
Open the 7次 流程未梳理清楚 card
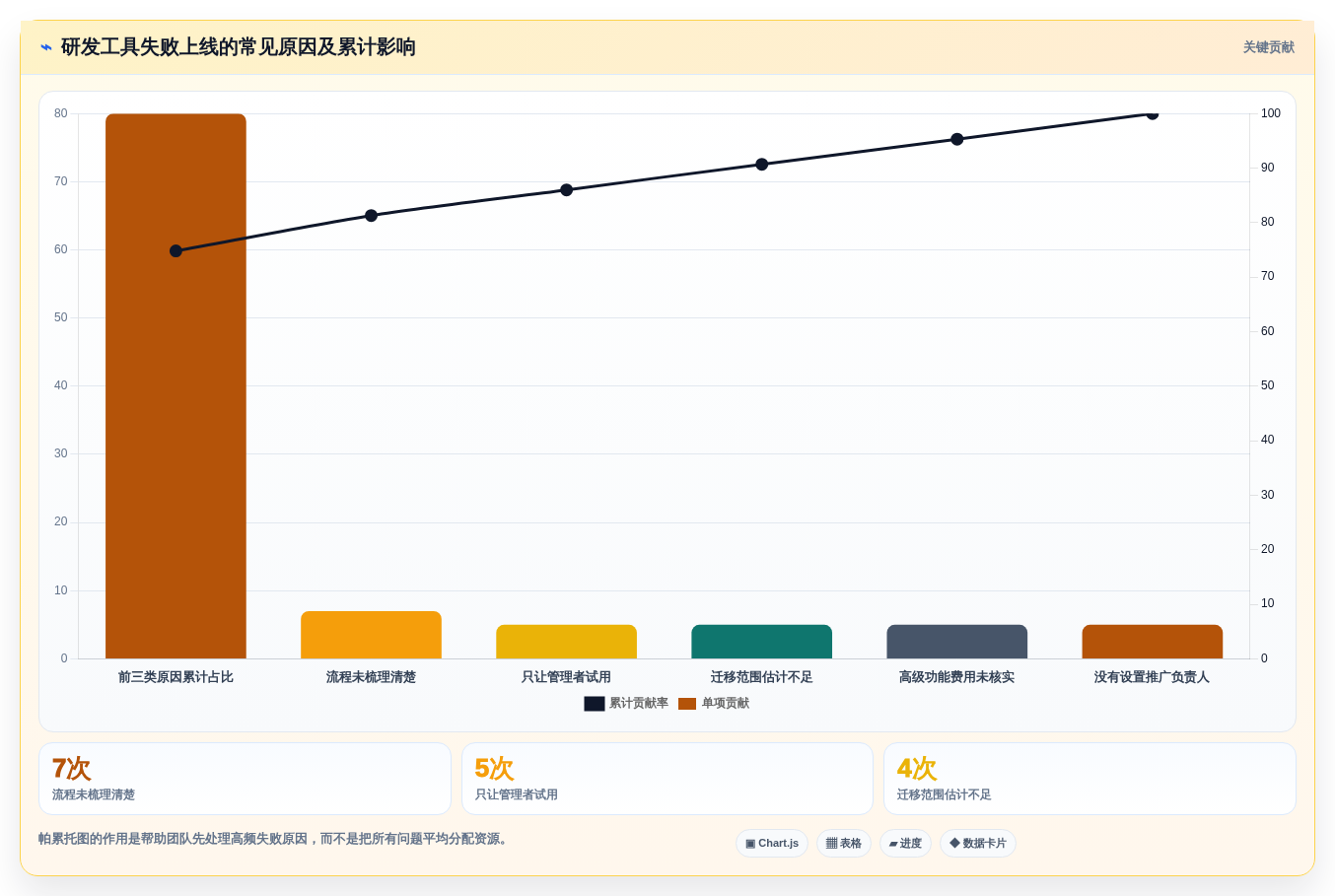pyautogui.click(x=245, y=779)
